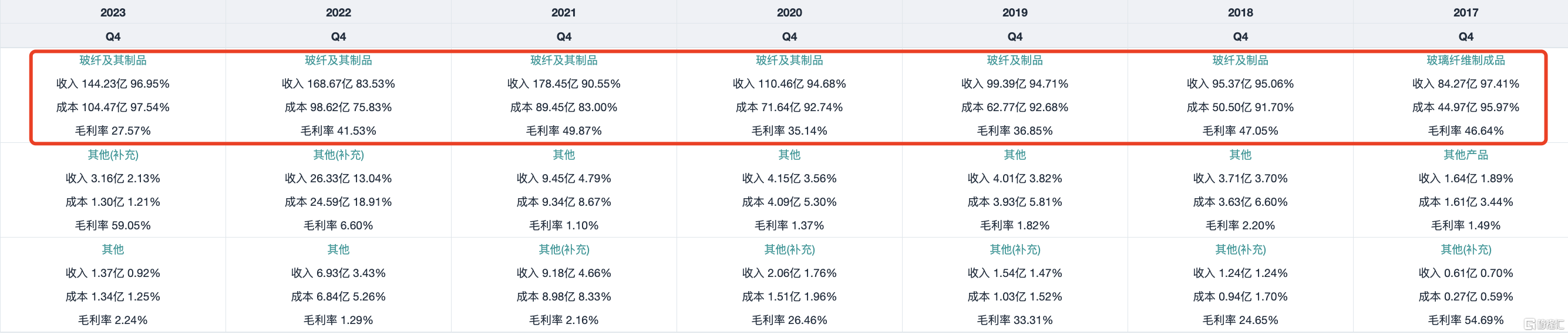Click 玻璃纤维制成品 link under 2017
Viewport: 1568px width, 334px height.
point(1466,61)
